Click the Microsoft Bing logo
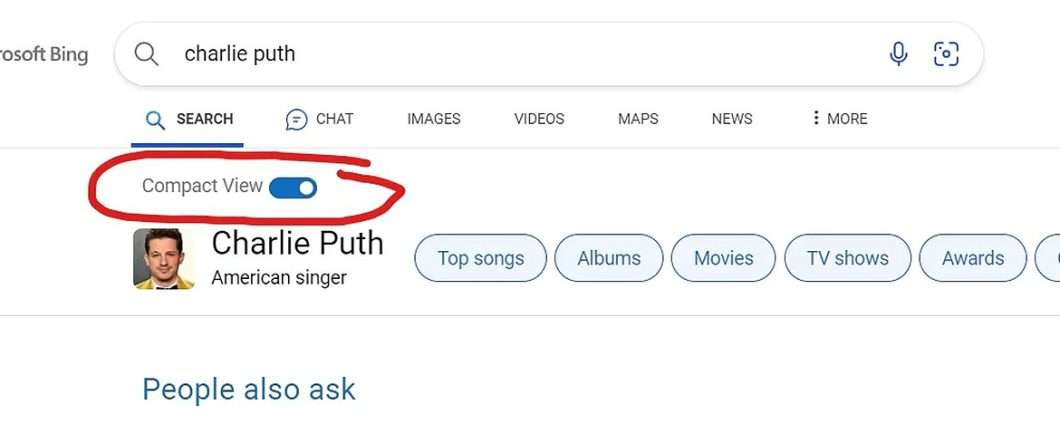This screenshot has width=1060, height=424. (44, 54)
